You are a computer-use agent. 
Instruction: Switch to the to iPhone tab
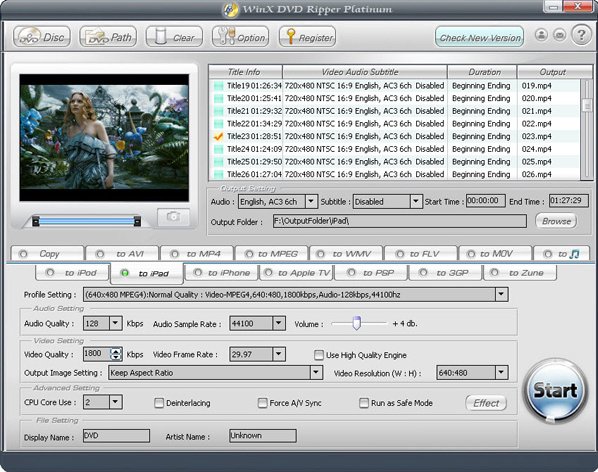221,273
